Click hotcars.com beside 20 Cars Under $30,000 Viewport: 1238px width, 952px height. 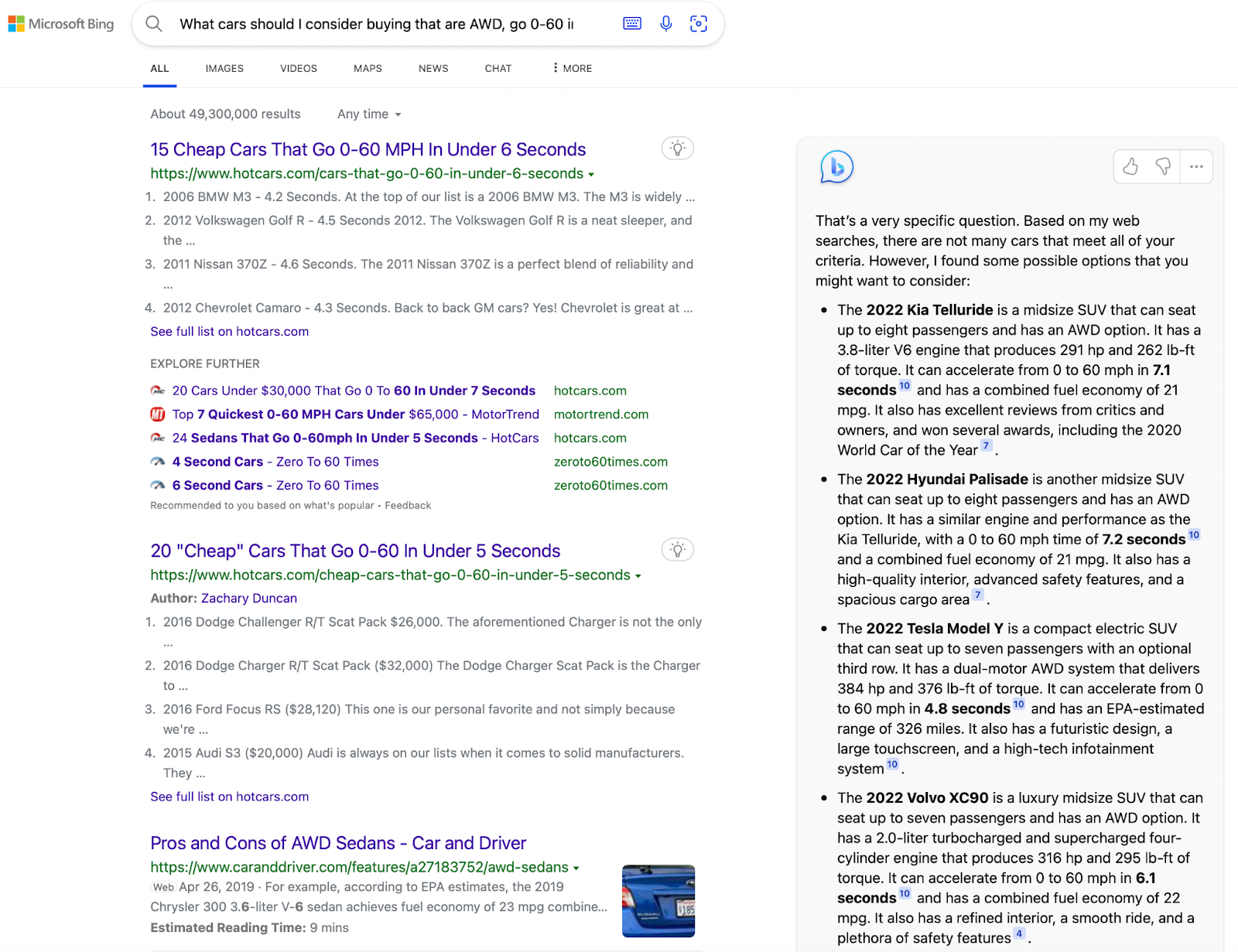point(590,391)
